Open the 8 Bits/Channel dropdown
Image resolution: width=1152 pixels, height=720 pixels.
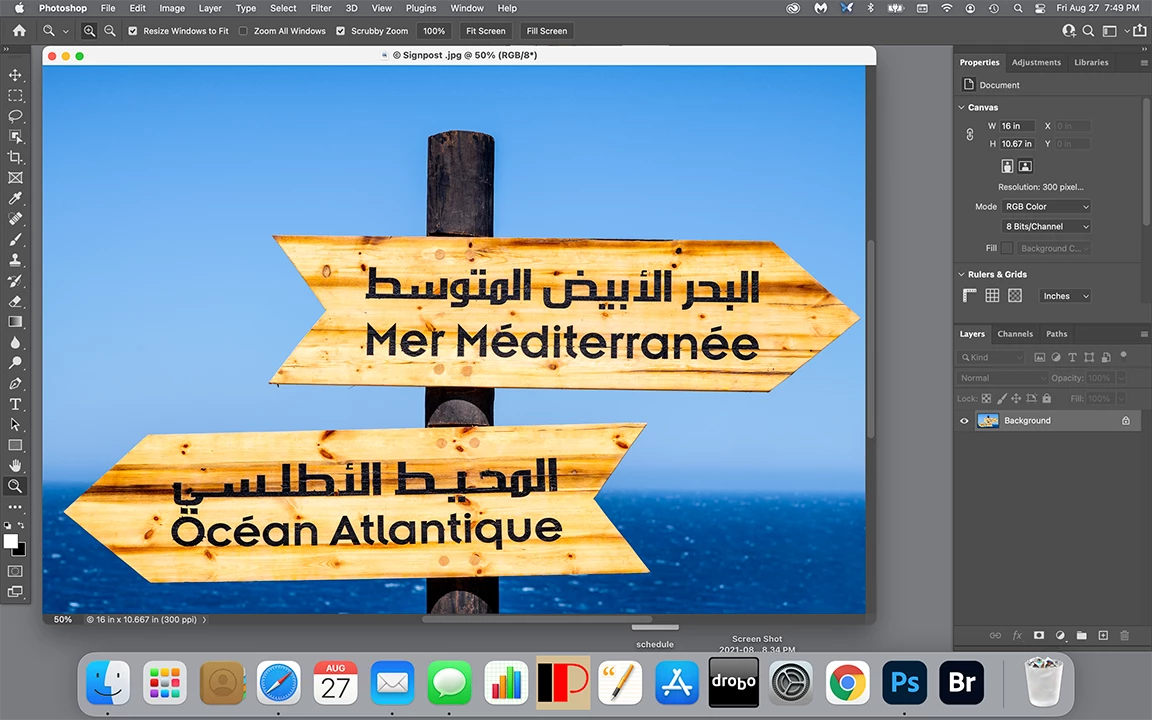1046,226
